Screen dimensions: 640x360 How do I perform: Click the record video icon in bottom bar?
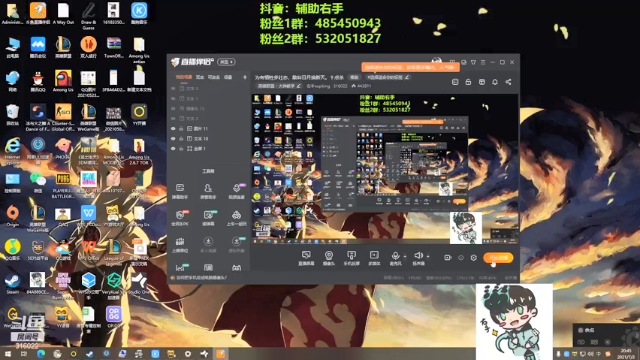point(447,258)
